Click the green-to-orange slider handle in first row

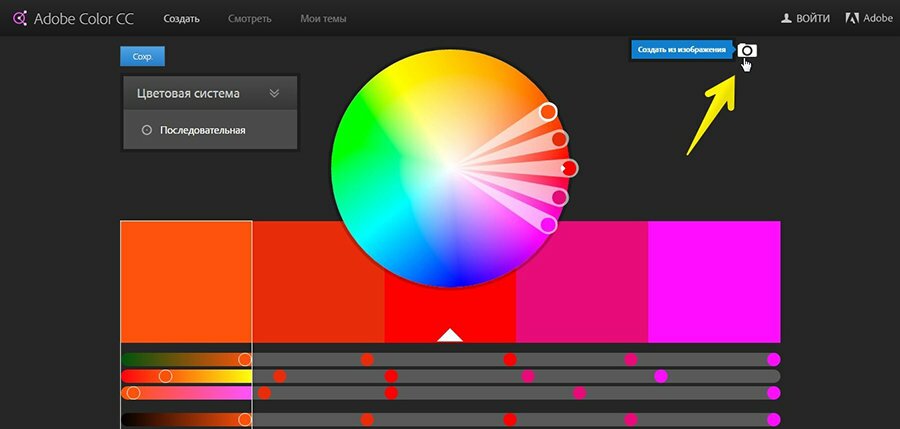(245, 360)
